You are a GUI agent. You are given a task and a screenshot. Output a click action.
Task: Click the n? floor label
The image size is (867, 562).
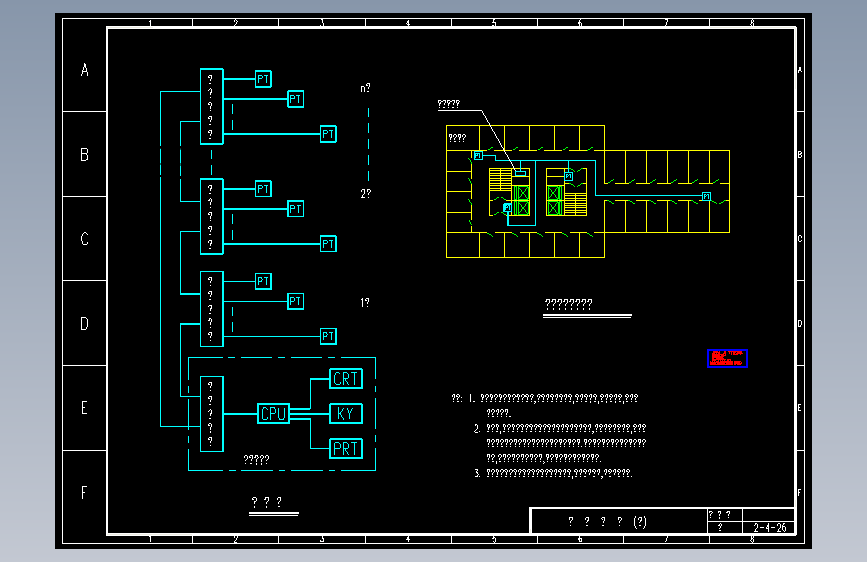point(365,88)
